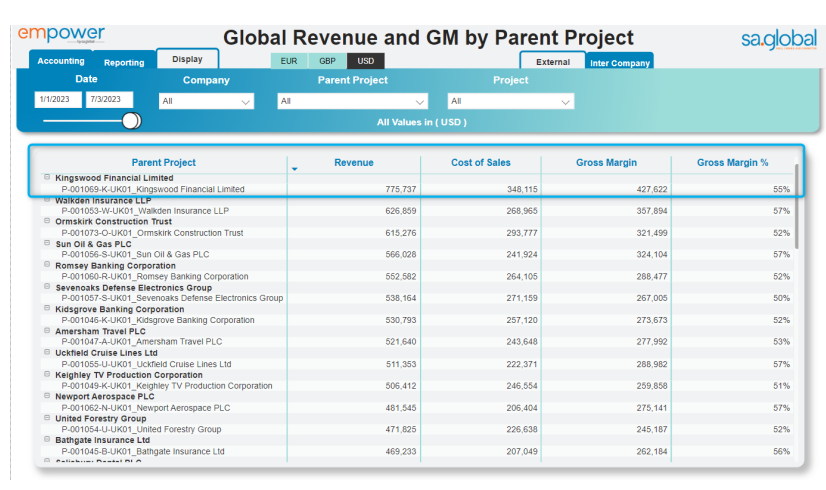Click the start date field 1/1/2023
This screenshot has height=490, width=826.
tap(58, 100)
